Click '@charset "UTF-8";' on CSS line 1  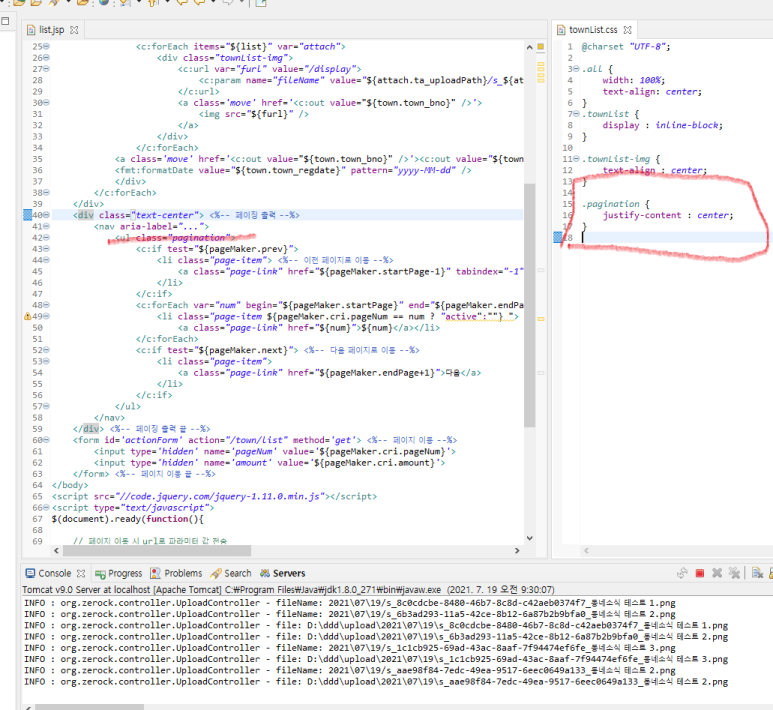pos(626,47)
